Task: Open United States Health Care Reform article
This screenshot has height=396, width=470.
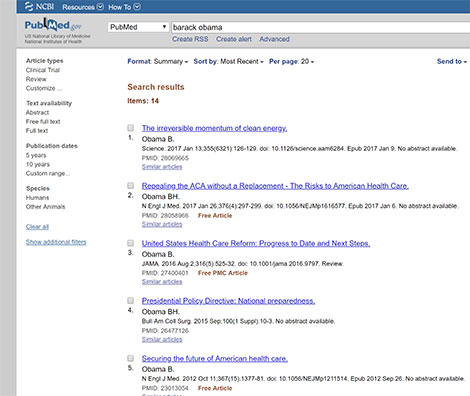Action: point(256,243)
